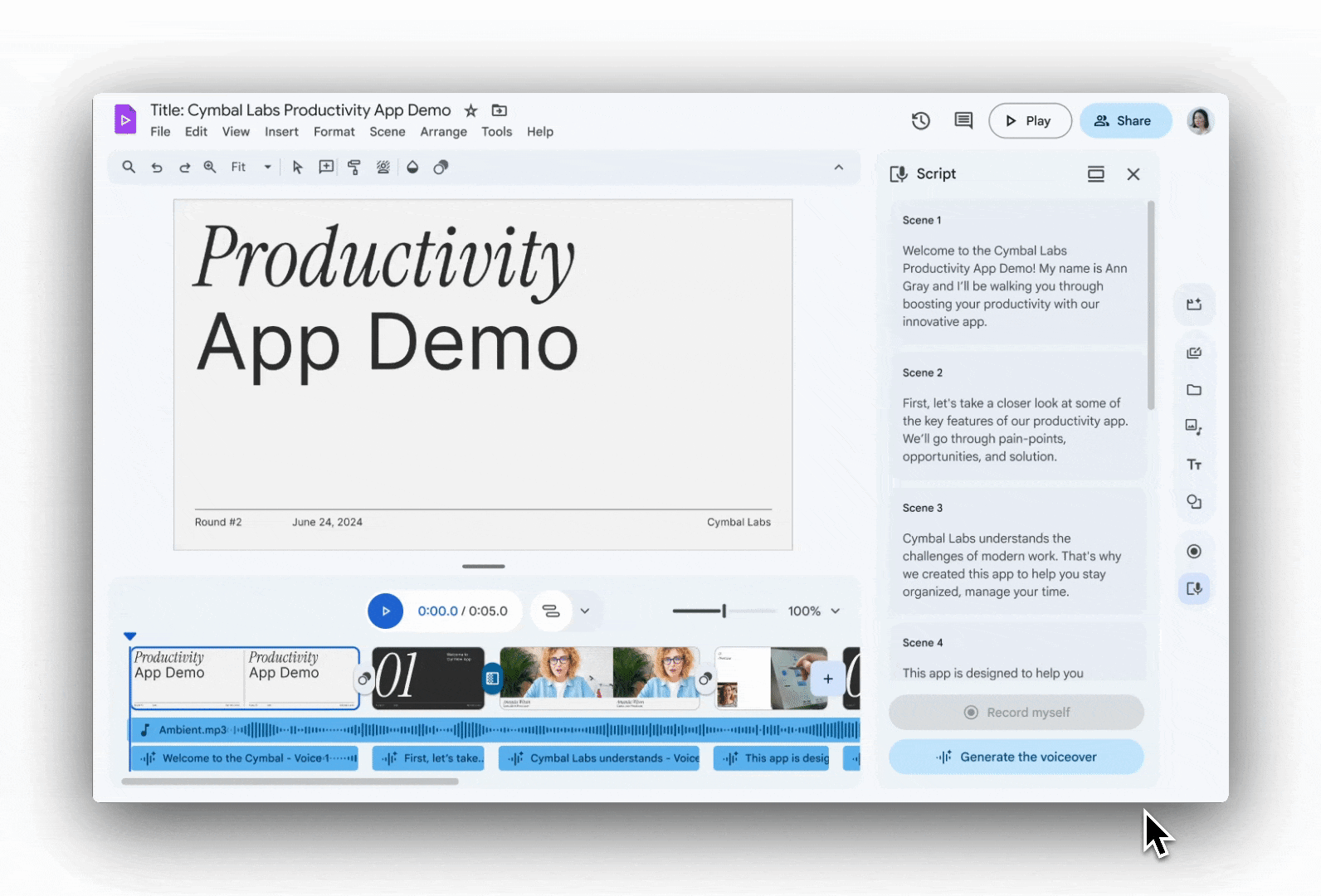Viewport: 1321px width, 896px height.
Task: Click the Scene 2 script card
Action: (1018, 416)
